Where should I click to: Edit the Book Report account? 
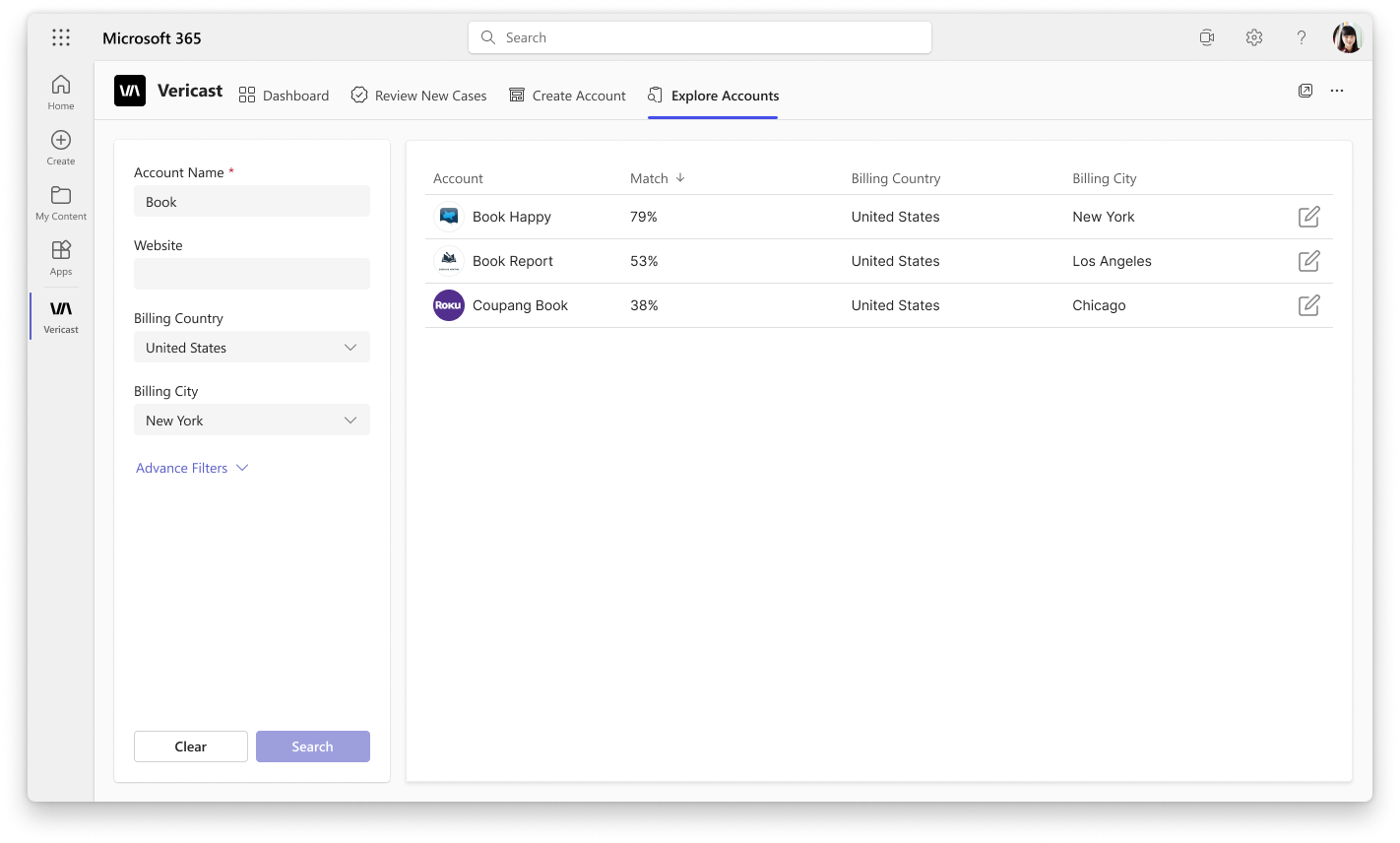pyautogui.click(x=1309, y=261)
